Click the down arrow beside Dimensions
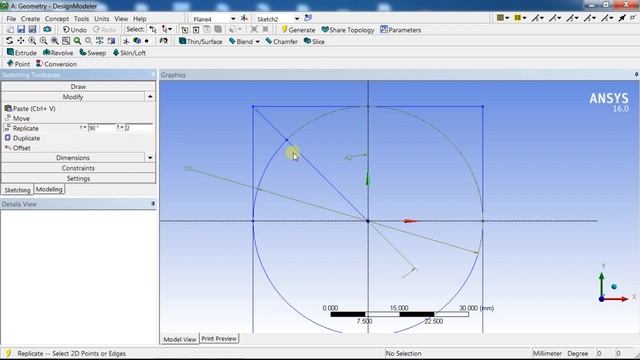The width and height of the screenshot is (640, 360). [x=150, y=158]
